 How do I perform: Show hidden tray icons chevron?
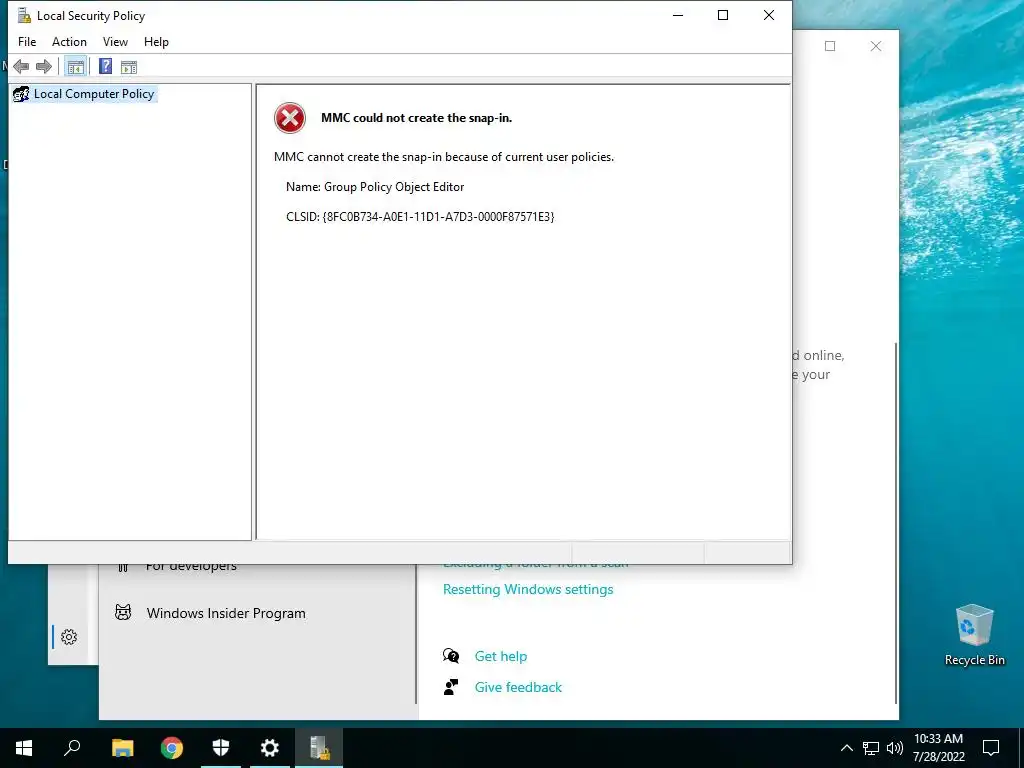(846, 748)
